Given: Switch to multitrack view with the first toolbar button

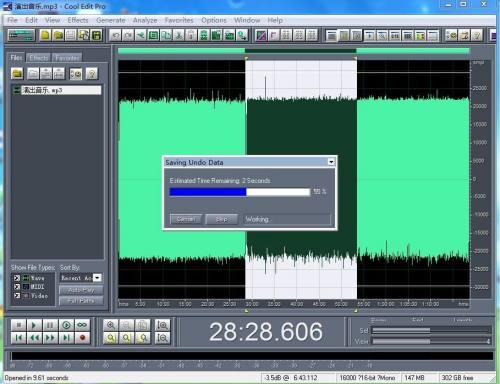Looking at the screenshot, I should [x=21, y=35].
